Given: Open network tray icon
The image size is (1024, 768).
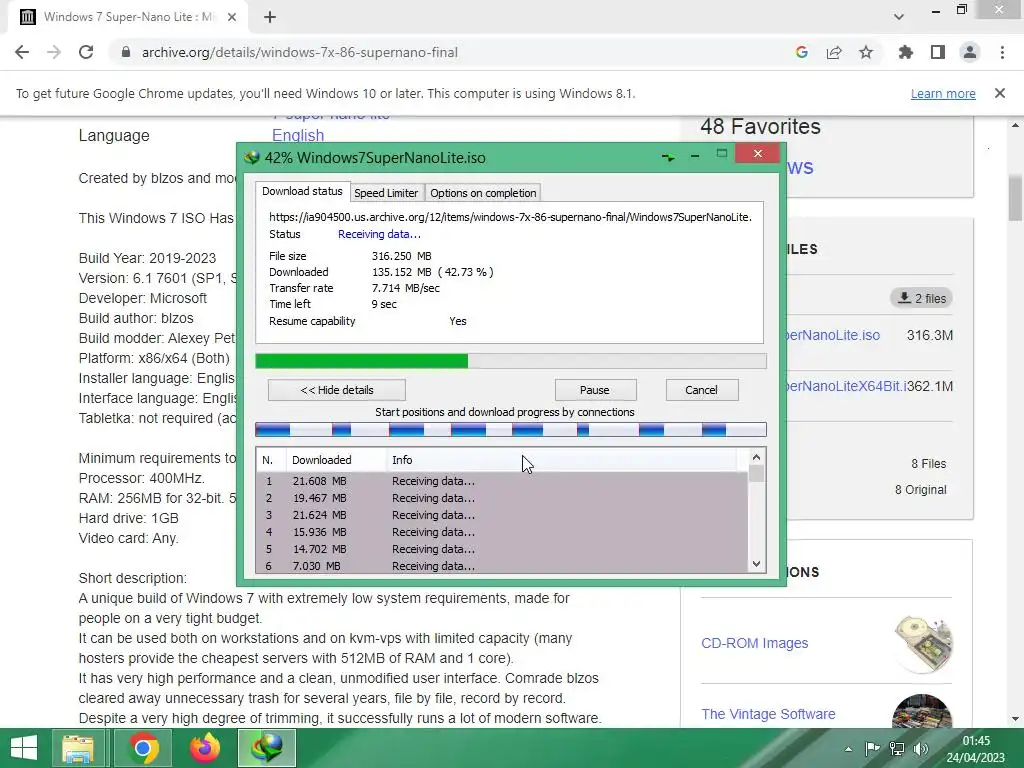Looking at the screenshot, I should 897,749.
